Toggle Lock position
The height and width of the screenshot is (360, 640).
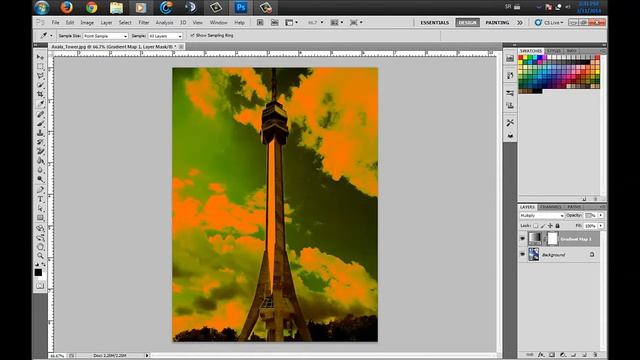(550, 226)
